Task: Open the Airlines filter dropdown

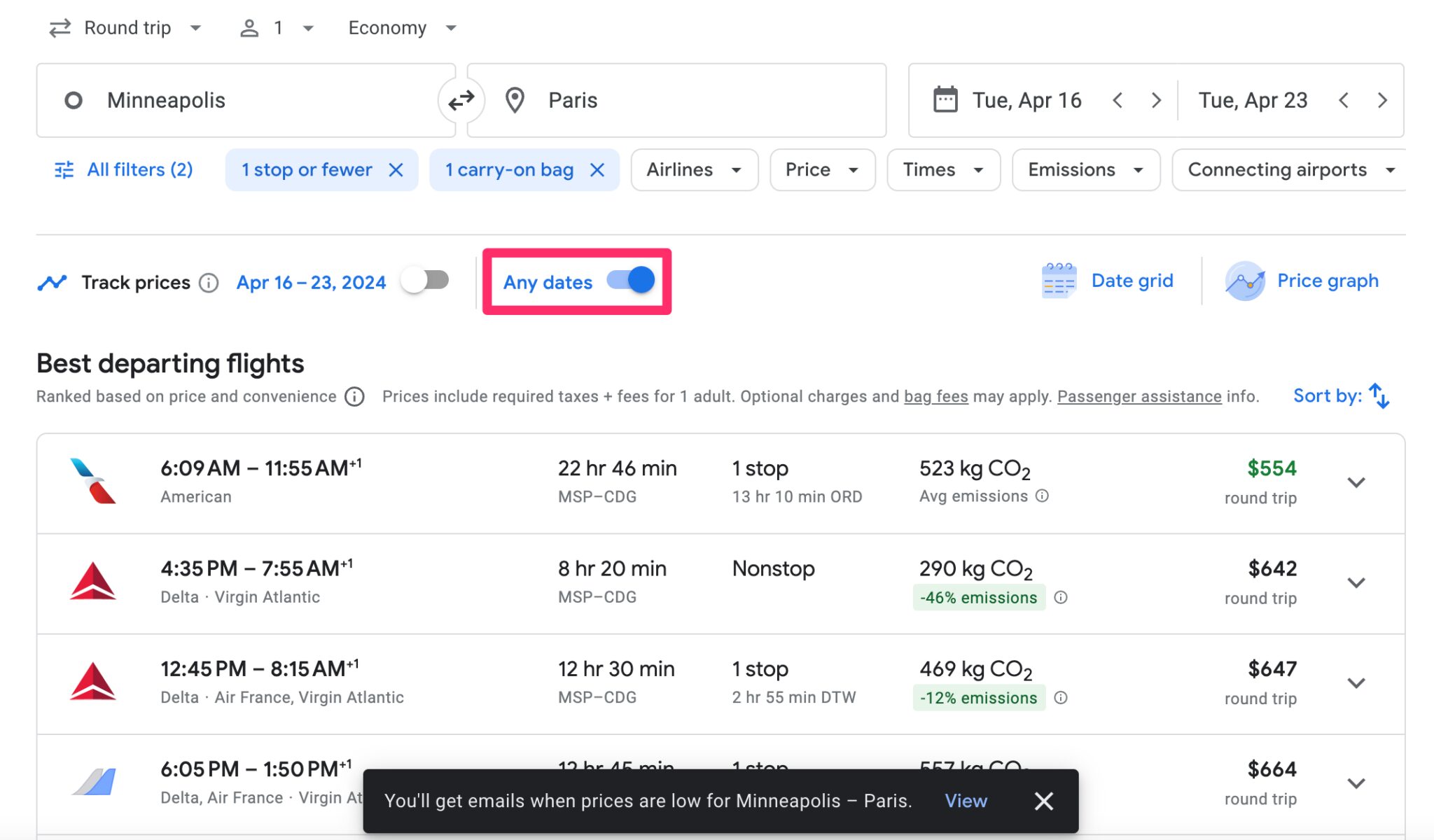Action: (x=694, y=169)
